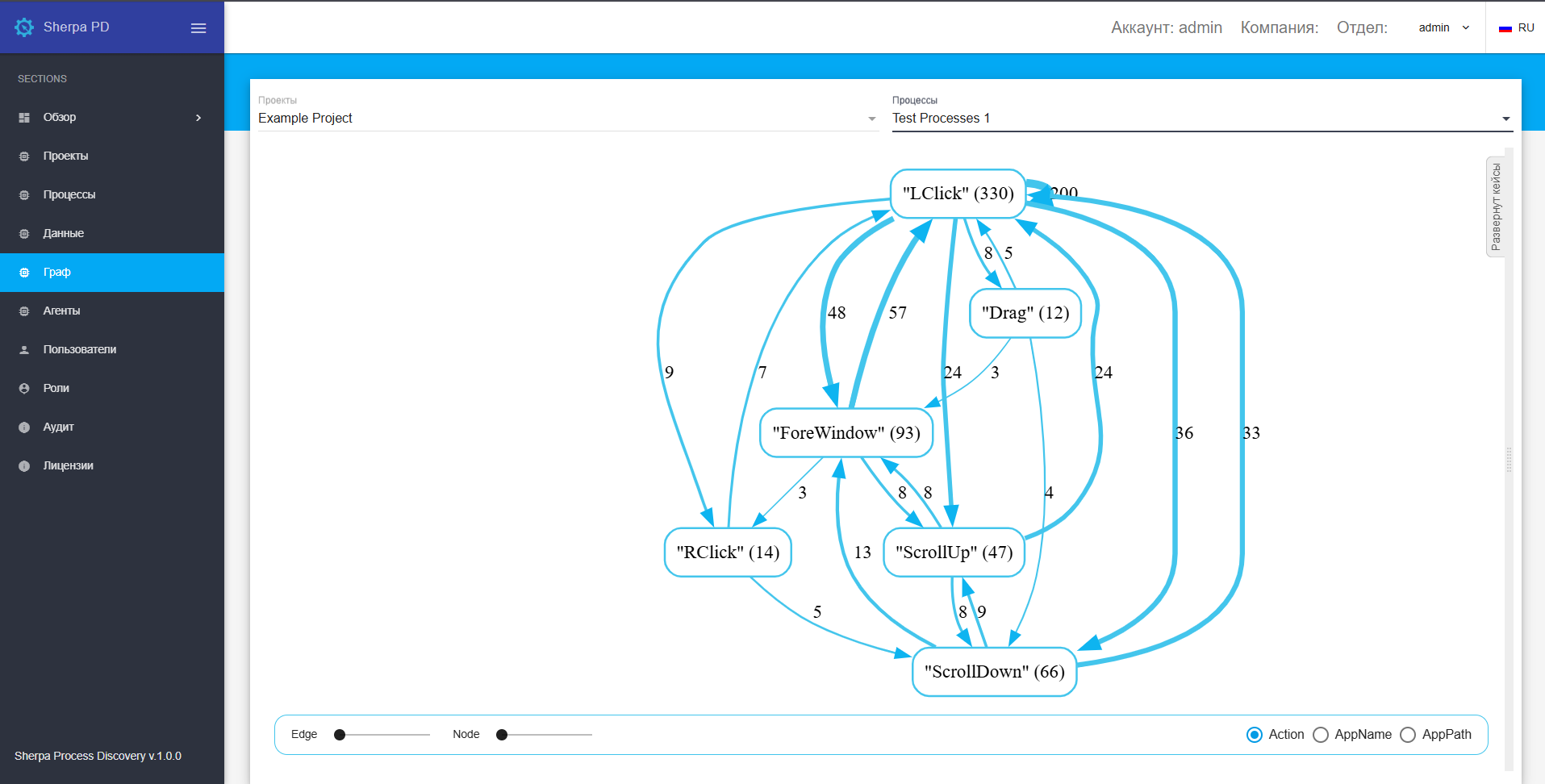The width and height of the screenshot is (1545, 784).
Task: Select the AppPath radio button
Action: [x=1408, y=735]
